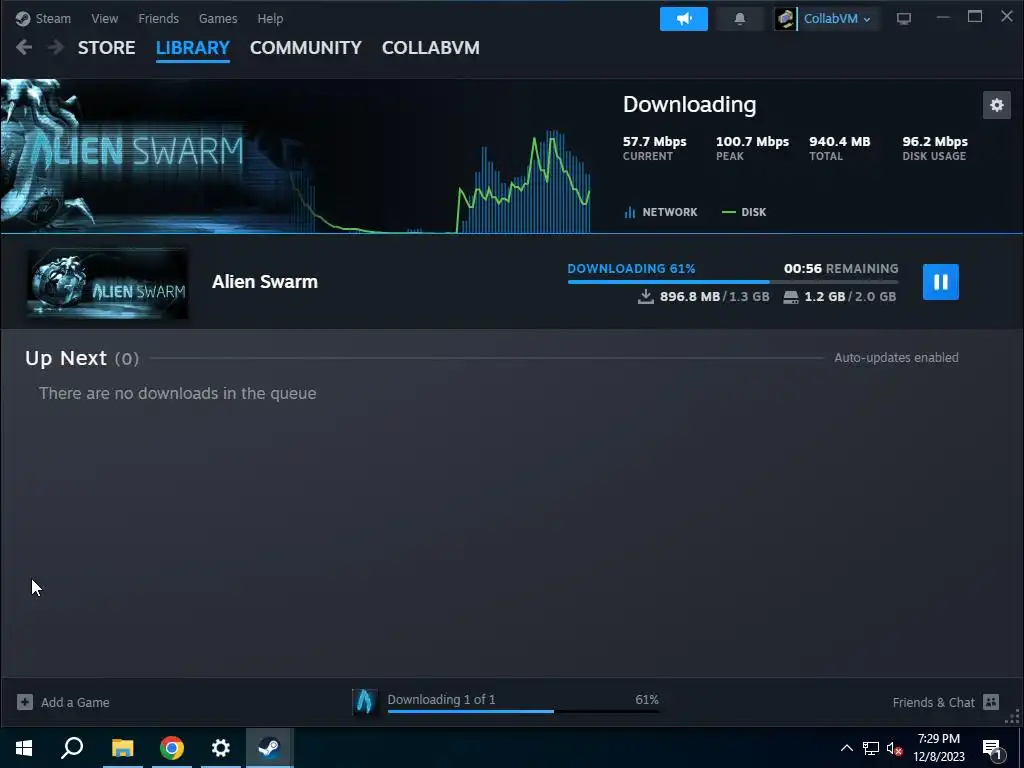Click the 940.4 MB TOTAL value
Viewport: 1024px width, 768px height.
click(840, 142)
